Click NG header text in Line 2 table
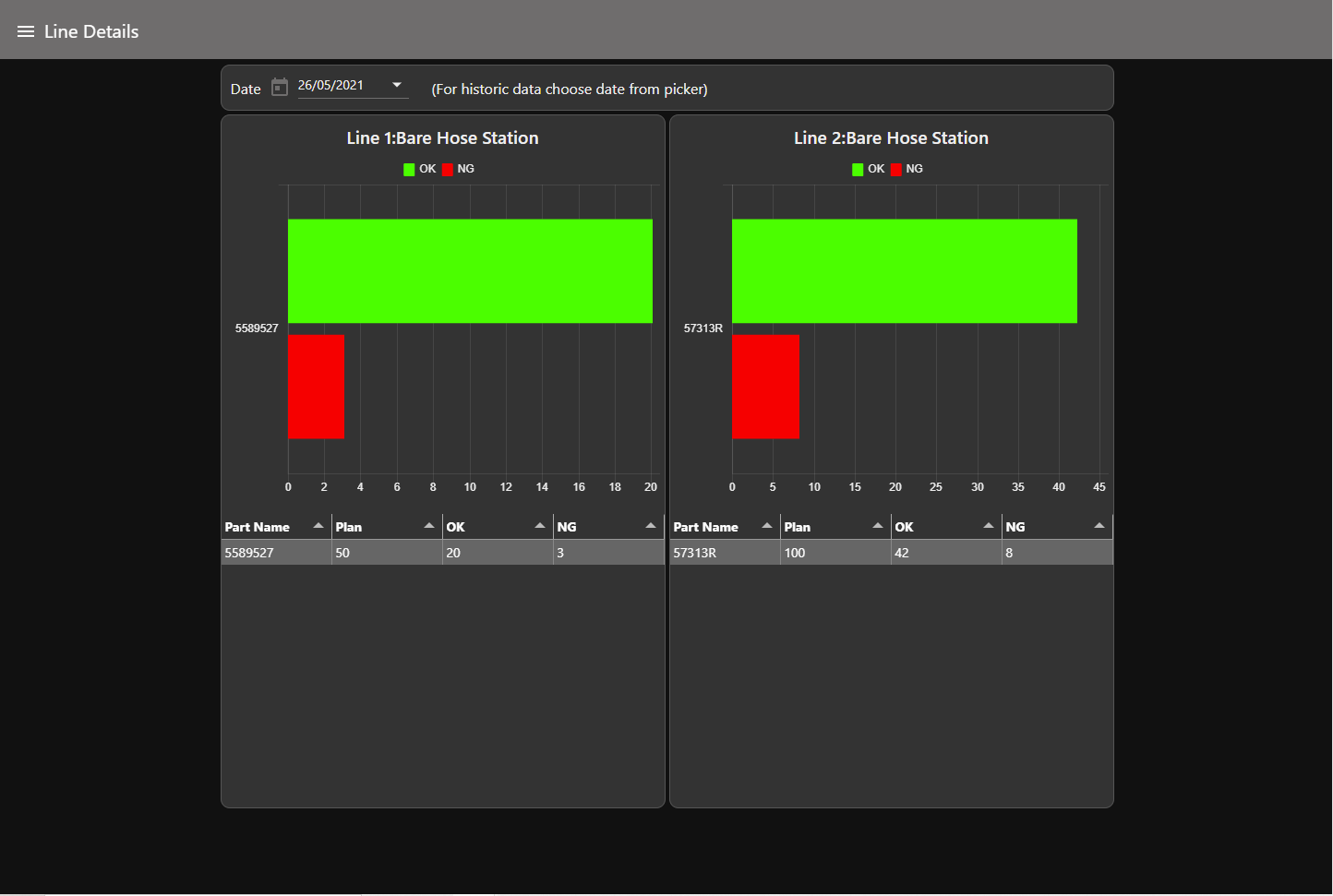Viewport: 1333px width, 896px height. (x=1015, y=527)
